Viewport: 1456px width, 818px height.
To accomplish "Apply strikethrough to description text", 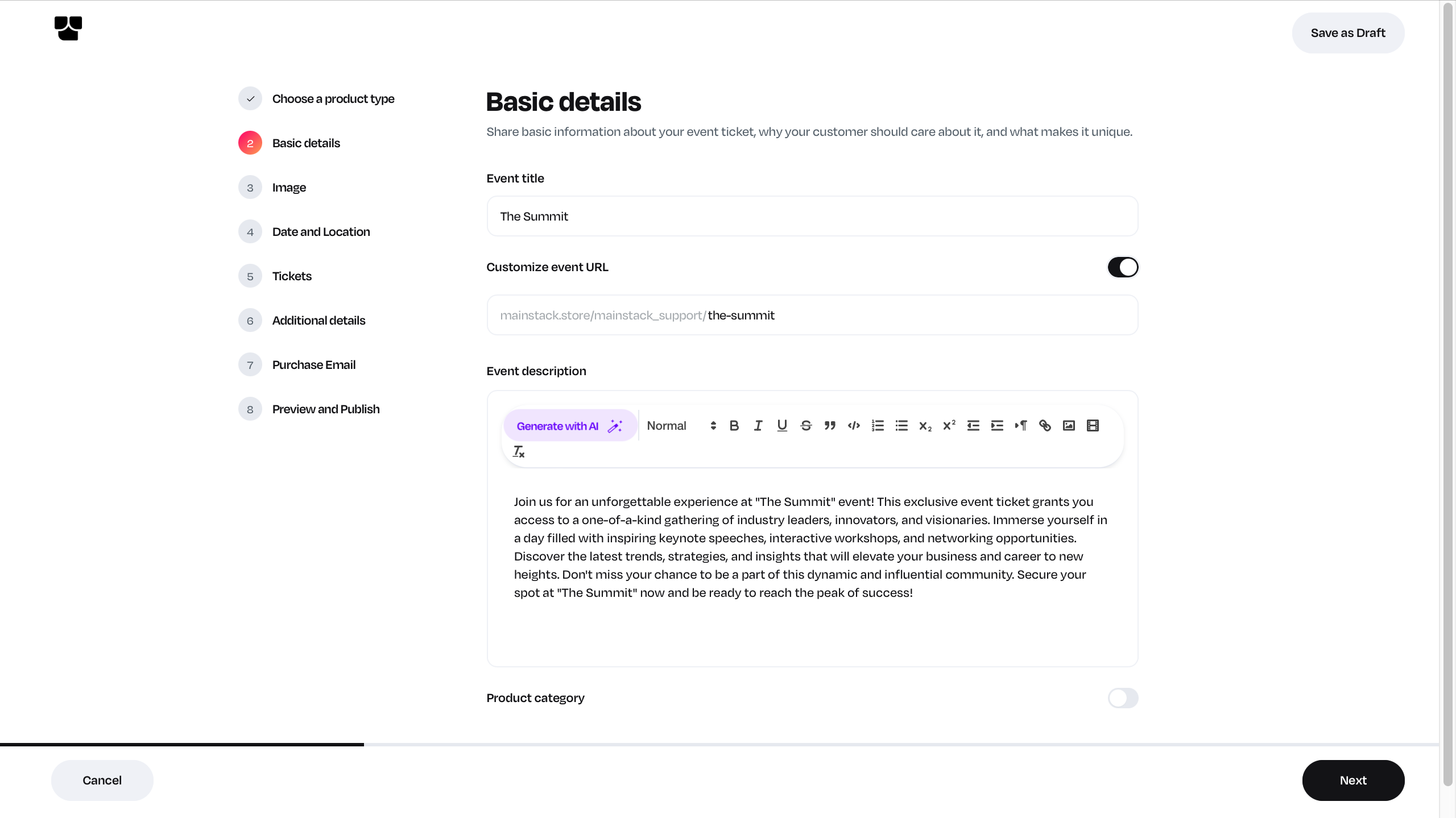I will click(806, 426).
